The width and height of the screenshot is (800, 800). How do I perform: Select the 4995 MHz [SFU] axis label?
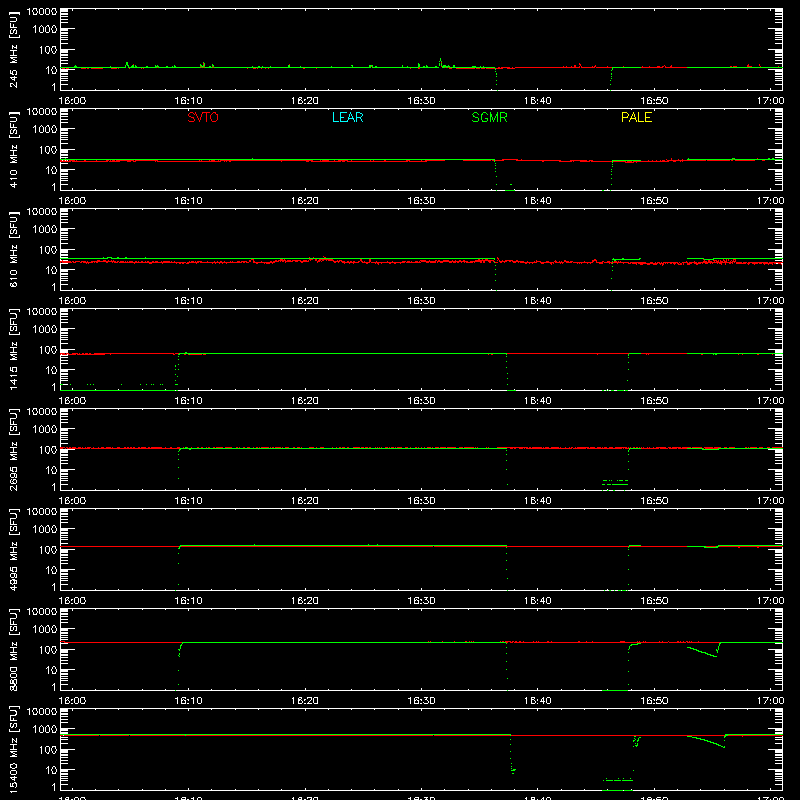[x=13, y=549]
